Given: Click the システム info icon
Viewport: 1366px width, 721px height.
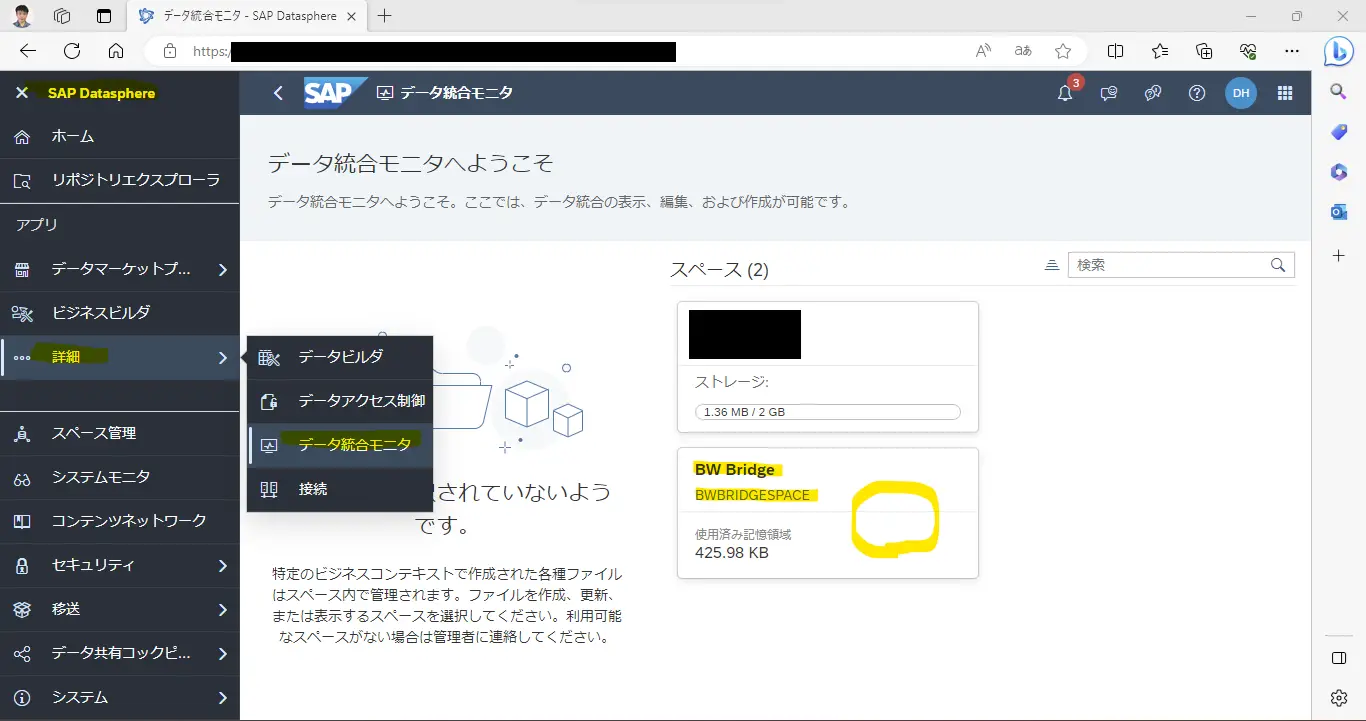Looking at the screenshot, I should click(x=22, y=698).
